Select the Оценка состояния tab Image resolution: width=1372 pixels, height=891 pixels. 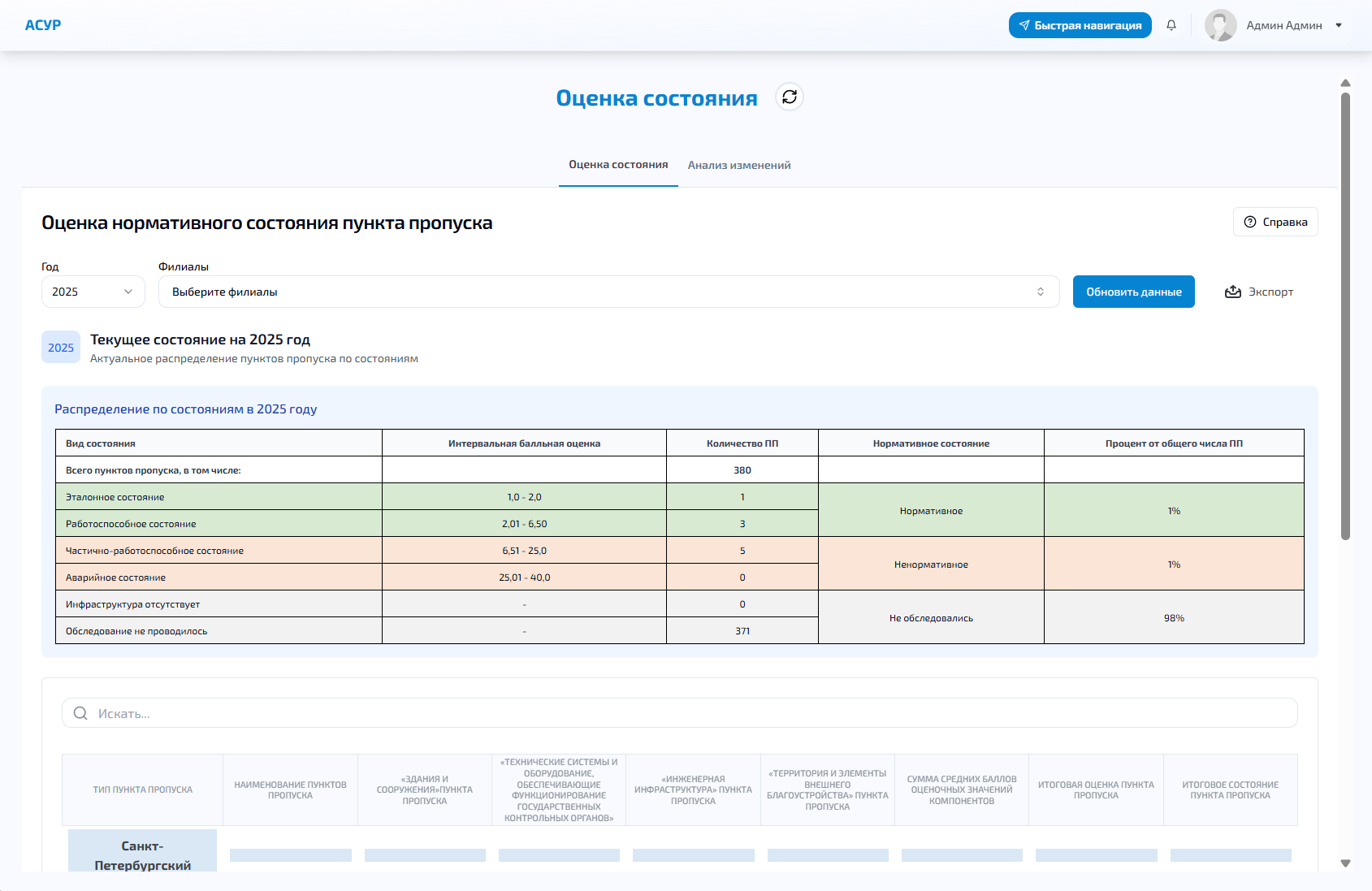click(x=618, y=165)
